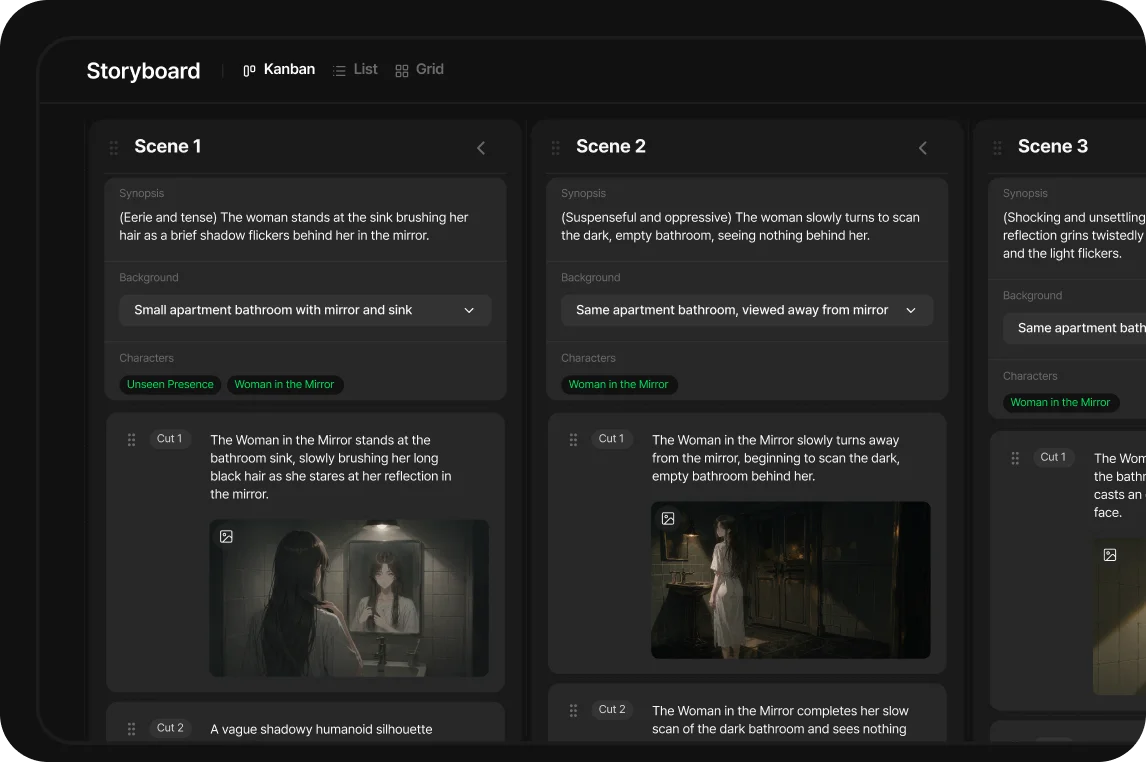Click the Cut 2 label in Scene 1
The width and height of the screenshot is (1146, 762).
(170, 728)
